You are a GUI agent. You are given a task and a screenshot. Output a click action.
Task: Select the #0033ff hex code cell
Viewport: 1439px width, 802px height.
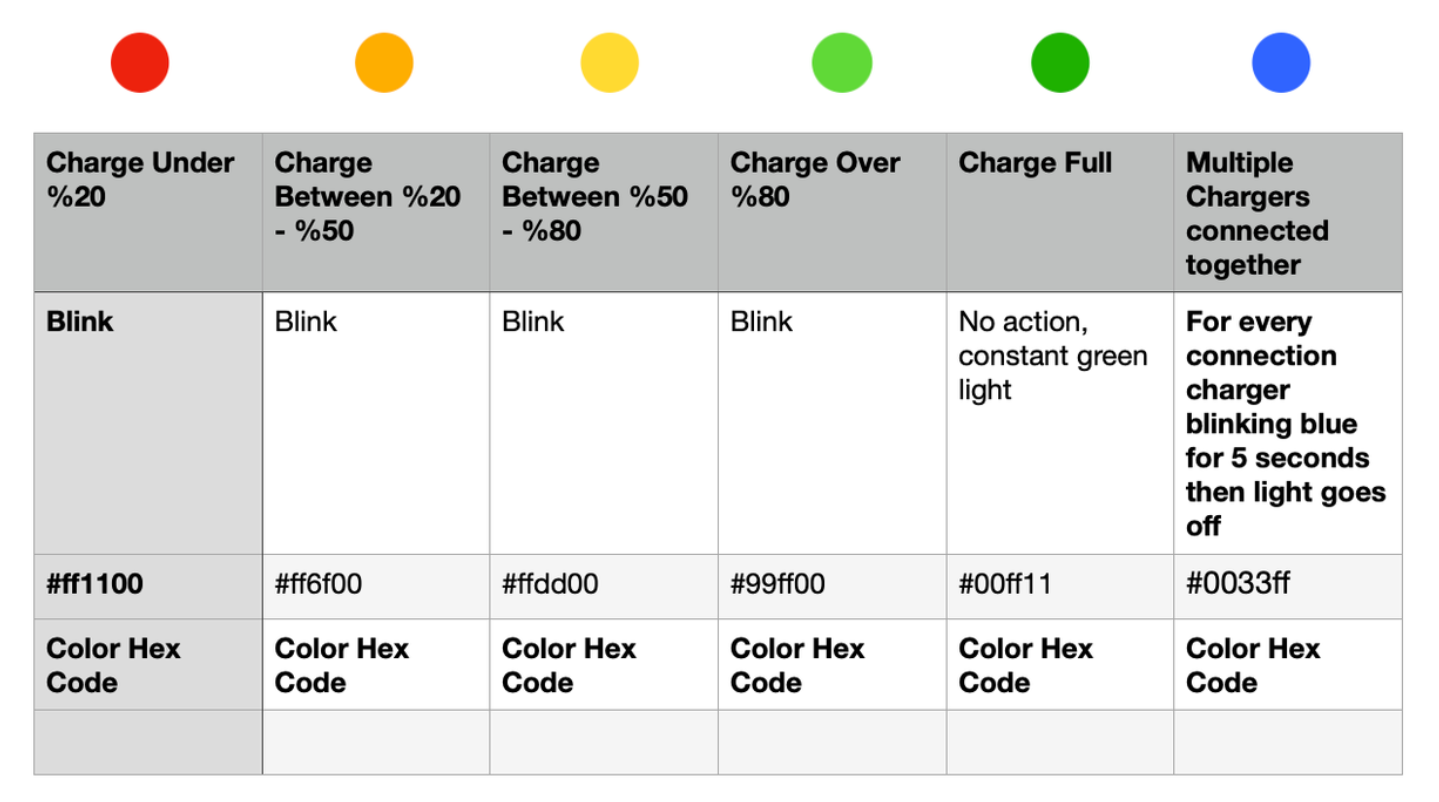tap(1288, 586)
